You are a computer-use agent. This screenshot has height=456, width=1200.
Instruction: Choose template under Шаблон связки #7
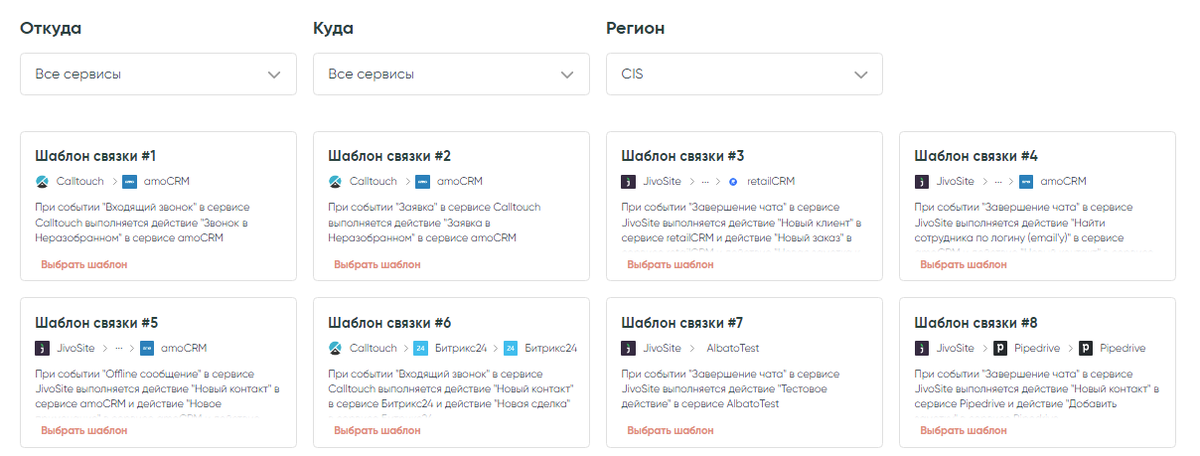[x=670, y=430]
